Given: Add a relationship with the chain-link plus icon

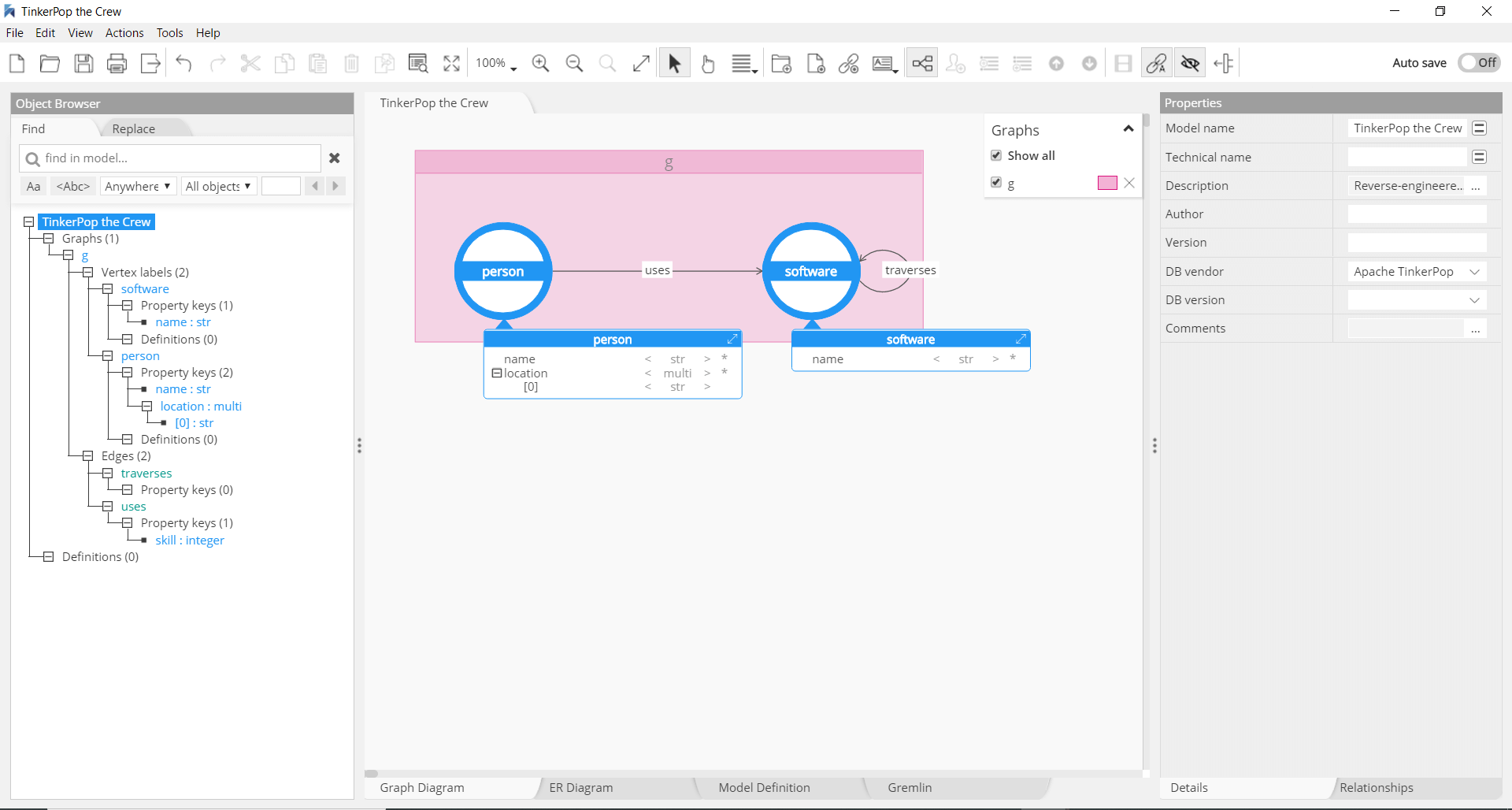Looking at the screenshot, I should coord(849,63).
